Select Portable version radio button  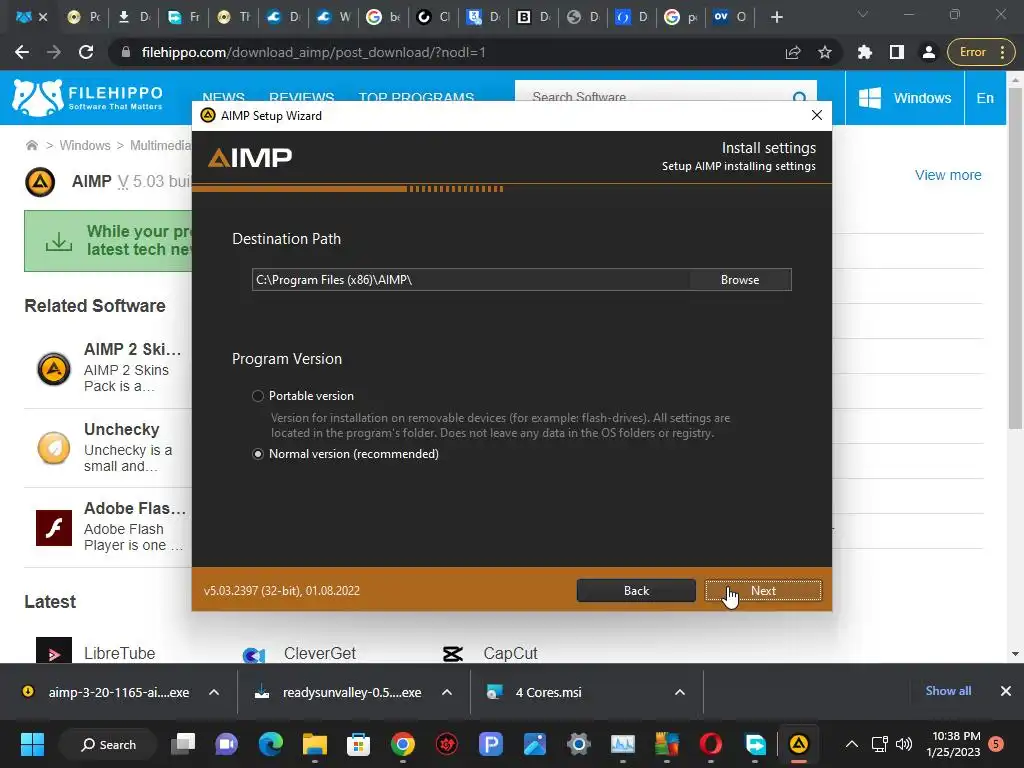(x=258, y=396)
